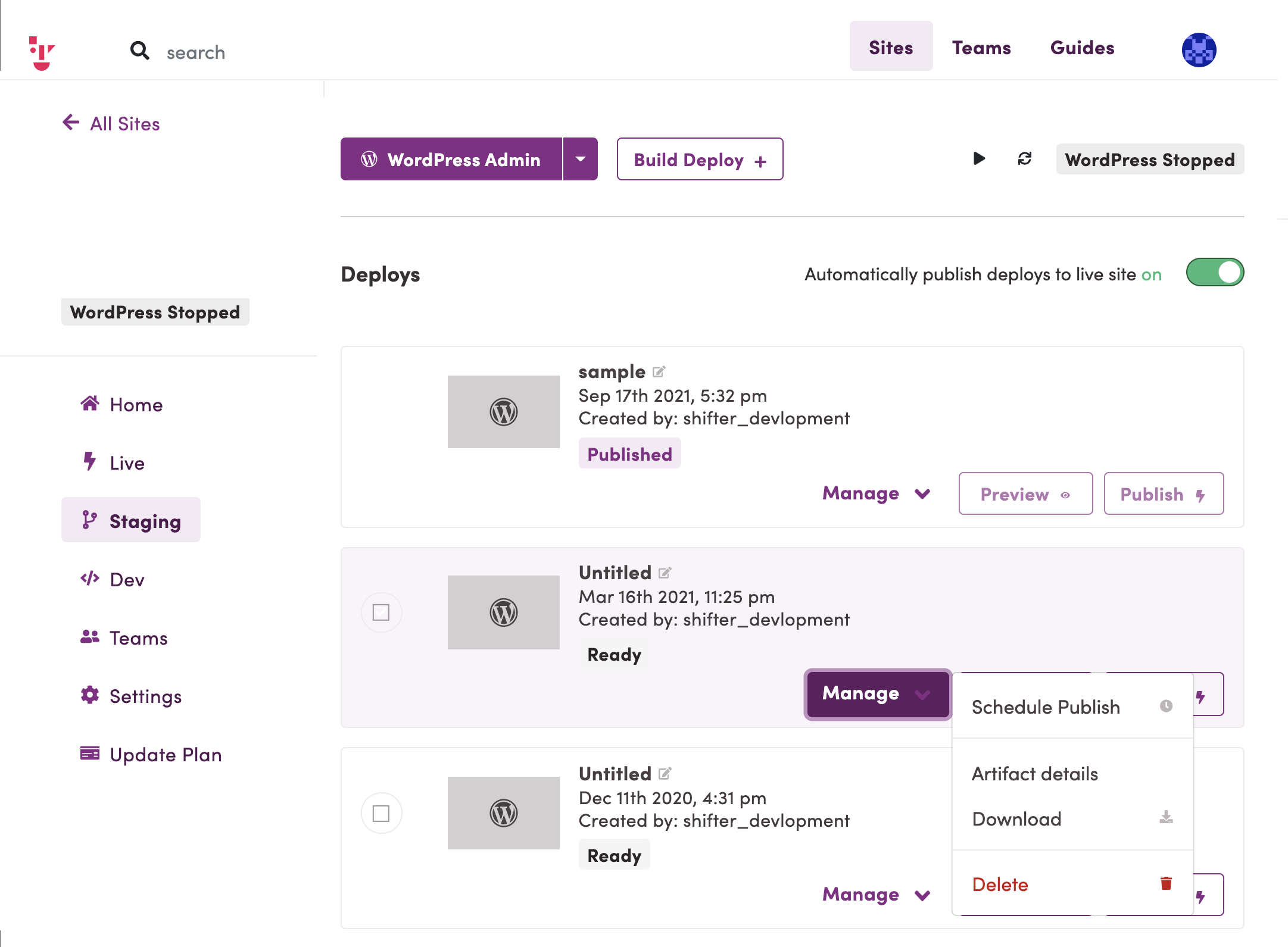This screenshot has height=947, width=1288.
Task: Open the WordPress Admin button
Action: [451, 159]
